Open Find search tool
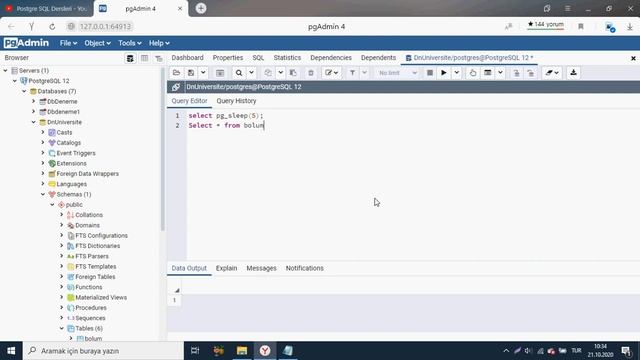 239,73
